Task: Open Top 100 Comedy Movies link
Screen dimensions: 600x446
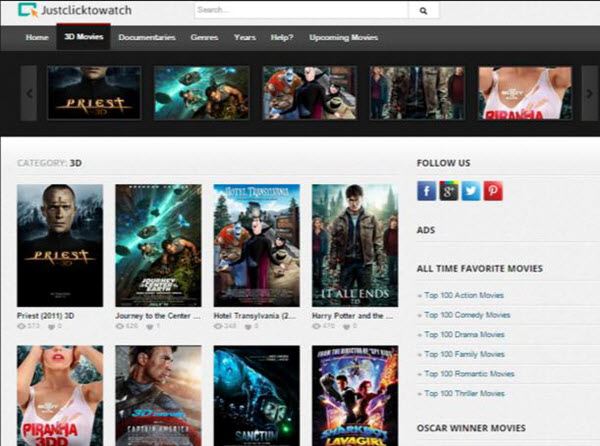Action: (x=467, y=315)
